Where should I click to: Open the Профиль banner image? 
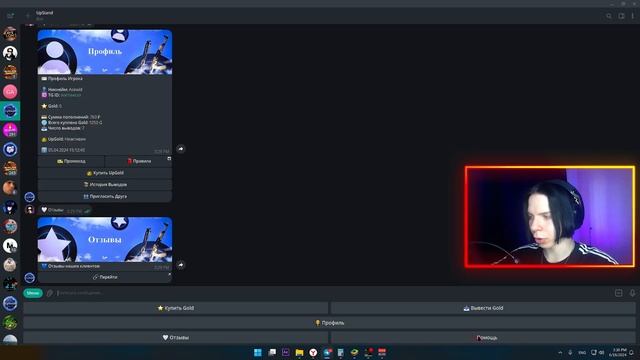pos(105,52)
